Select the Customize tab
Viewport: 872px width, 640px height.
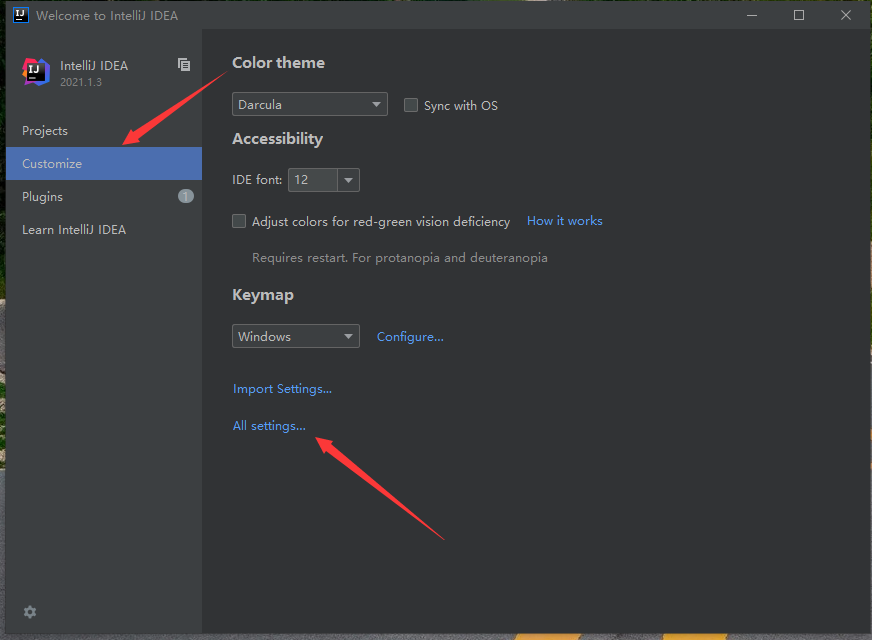[x=104, y=163]
